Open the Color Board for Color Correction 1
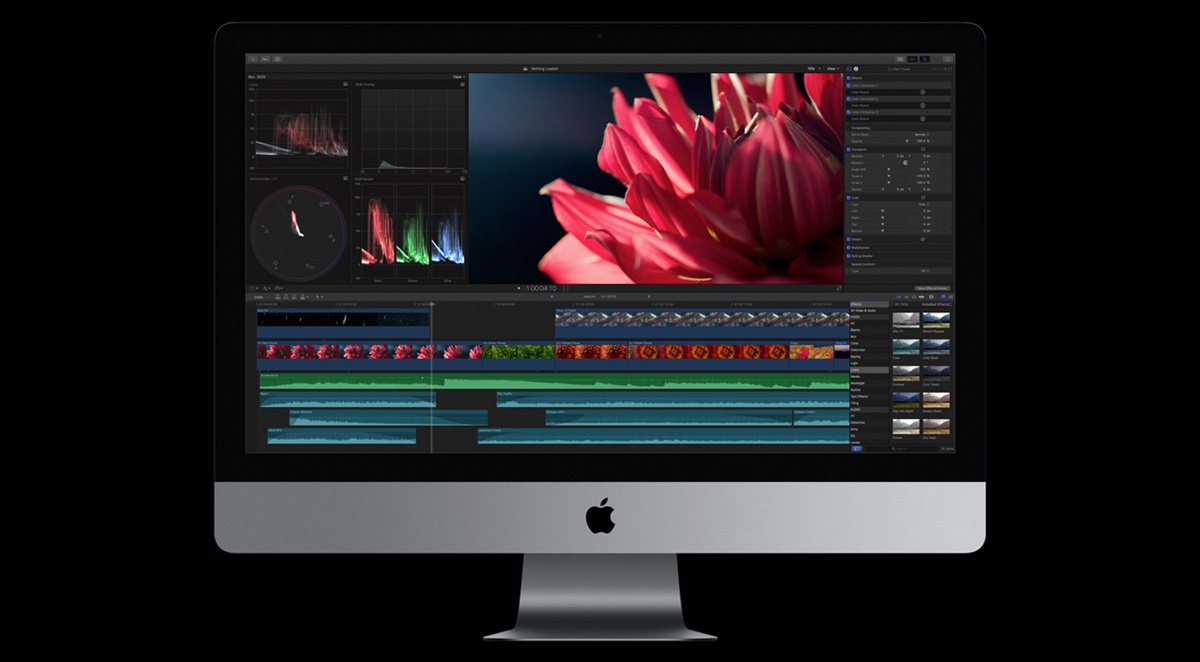Viewport: 1200px width, 662px height. tap(922, 92)
